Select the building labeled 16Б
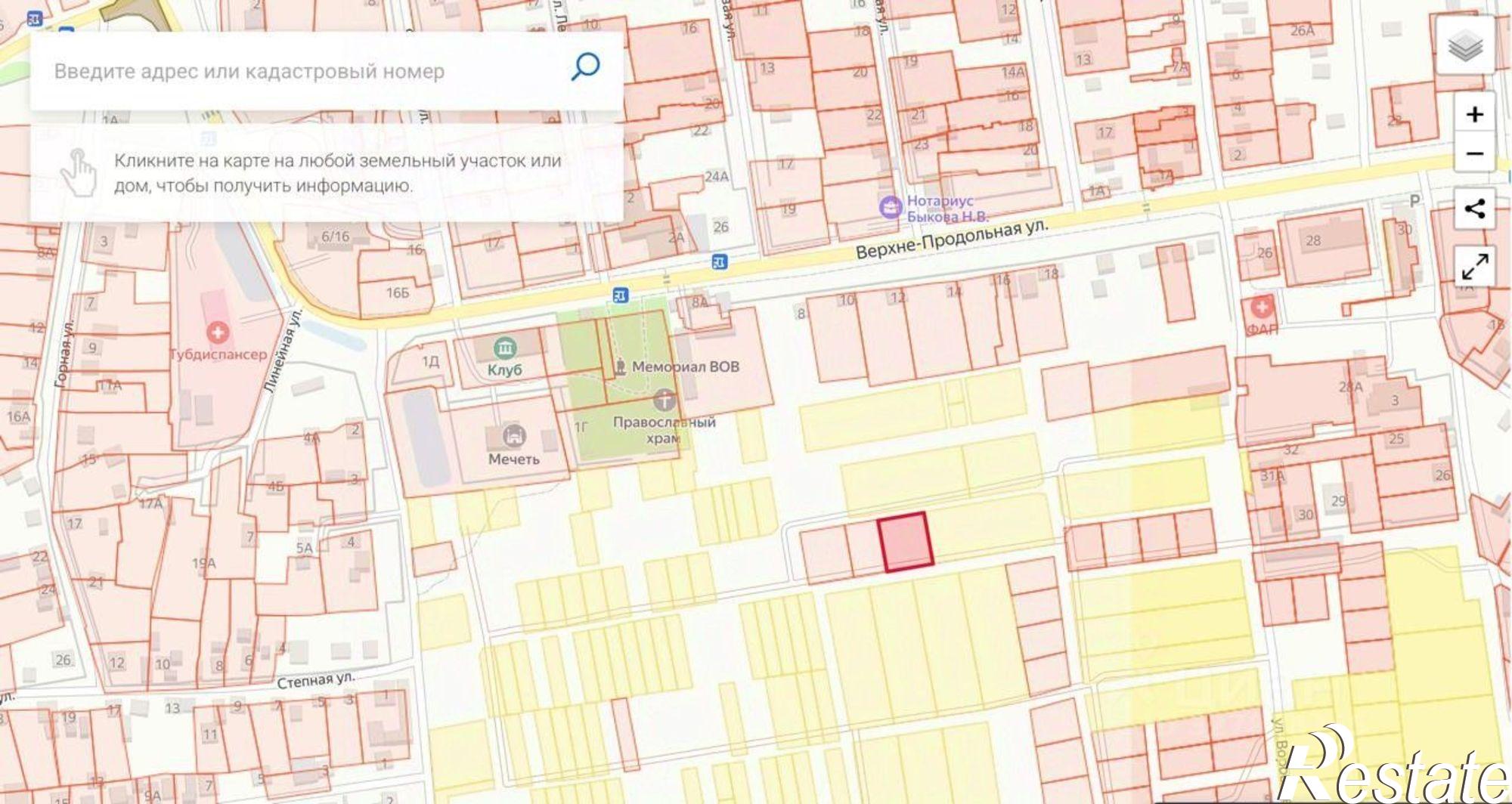Viewport: 1512px width, 804px height. click(x=397, y=292)
